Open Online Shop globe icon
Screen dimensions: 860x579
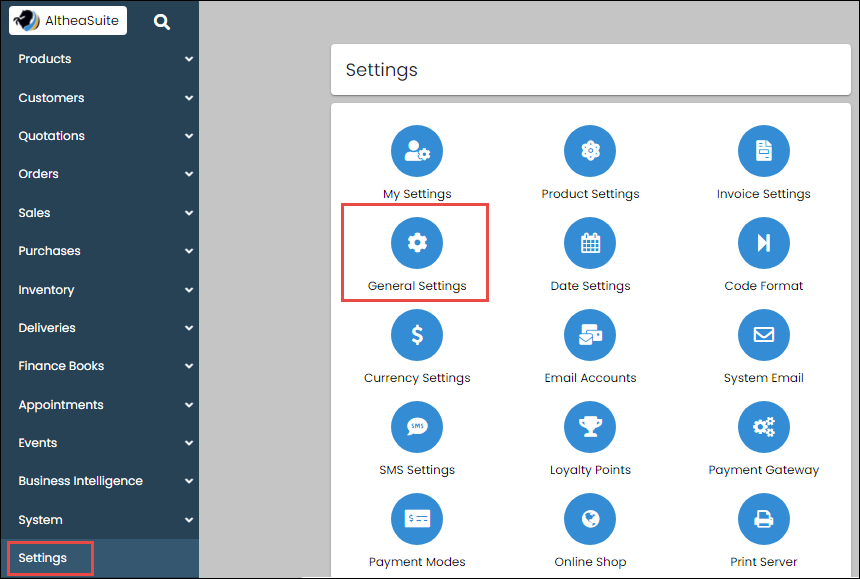[590, 519]
